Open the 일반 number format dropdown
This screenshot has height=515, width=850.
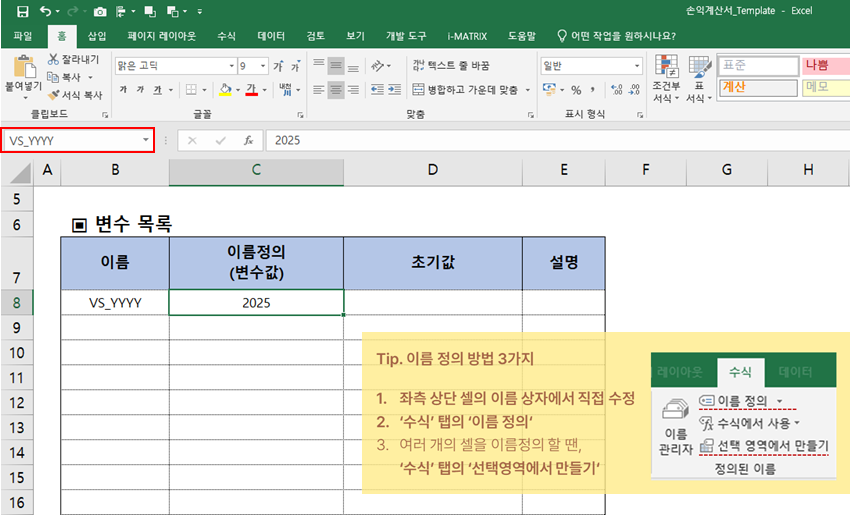click(635, 66)
